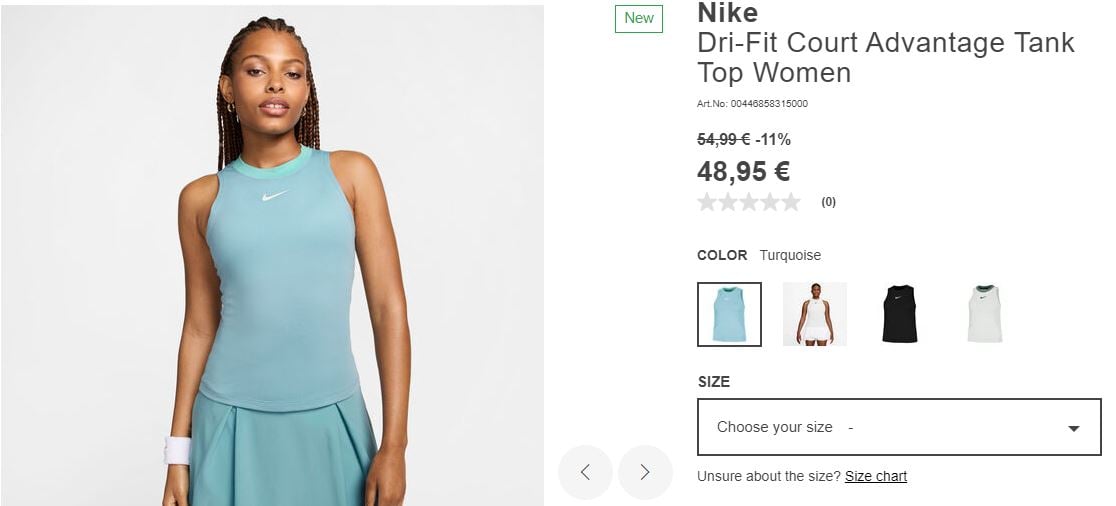Click the first rating star
Image resolution: width=1116 pixels, height=506 pixels.
[x=707, y=202]
